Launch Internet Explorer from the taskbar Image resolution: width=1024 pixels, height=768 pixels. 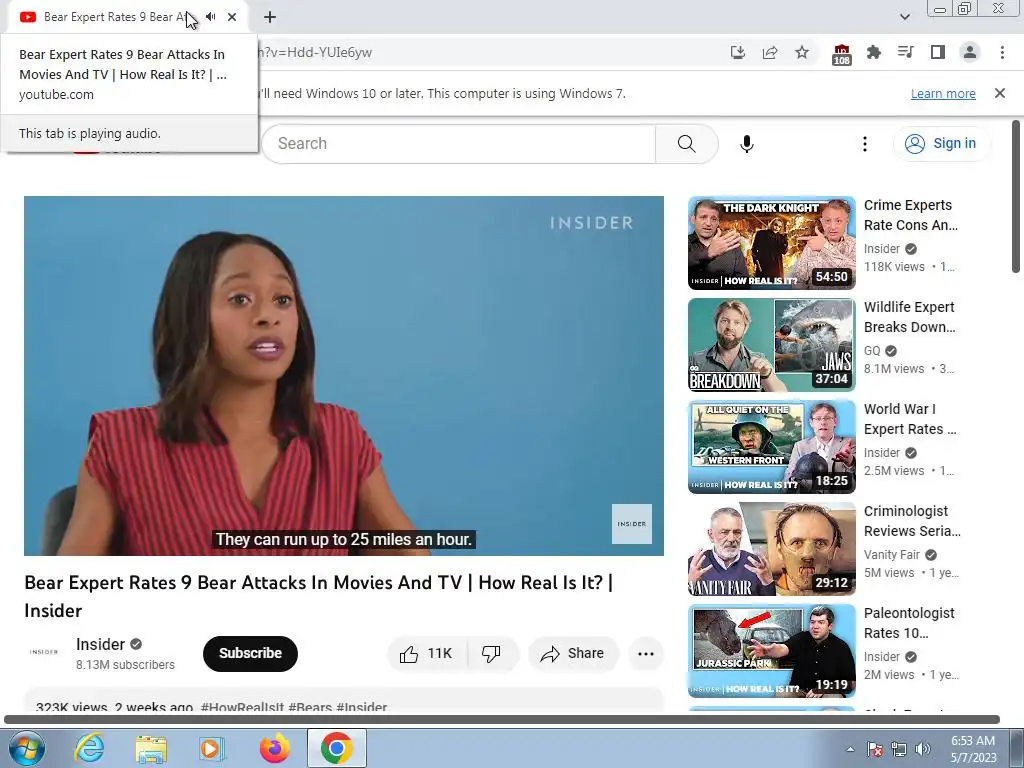[89, 748]
